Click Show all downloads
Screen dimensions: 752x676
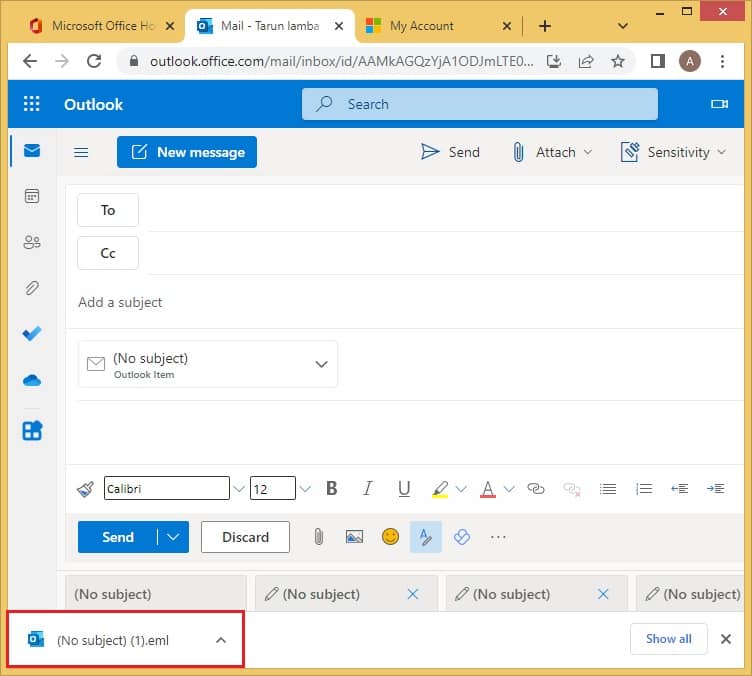click(x=669, y=639)
